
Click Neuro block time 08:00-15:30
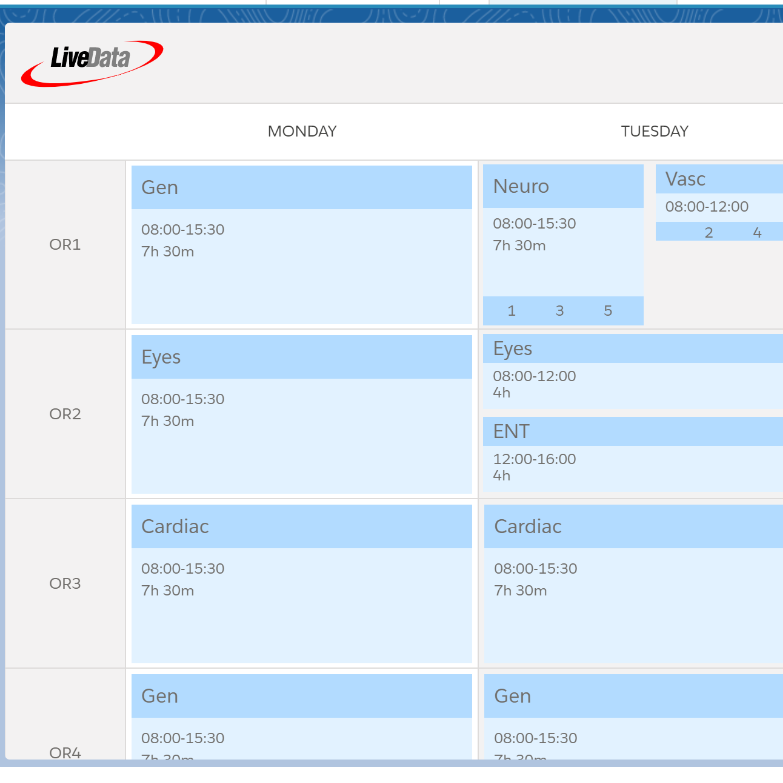[534, 224]
